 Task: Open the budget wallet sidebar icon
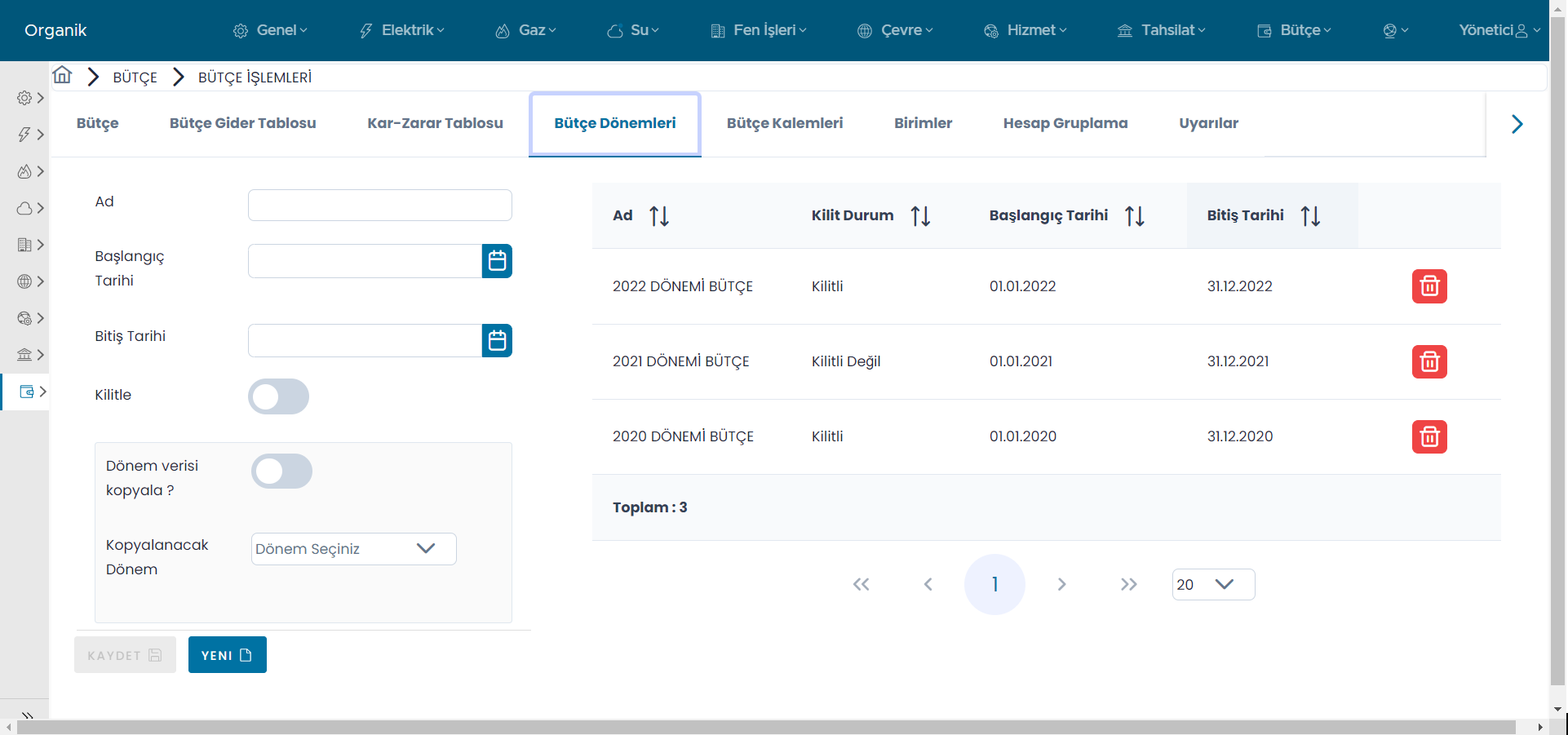point(27,392)
